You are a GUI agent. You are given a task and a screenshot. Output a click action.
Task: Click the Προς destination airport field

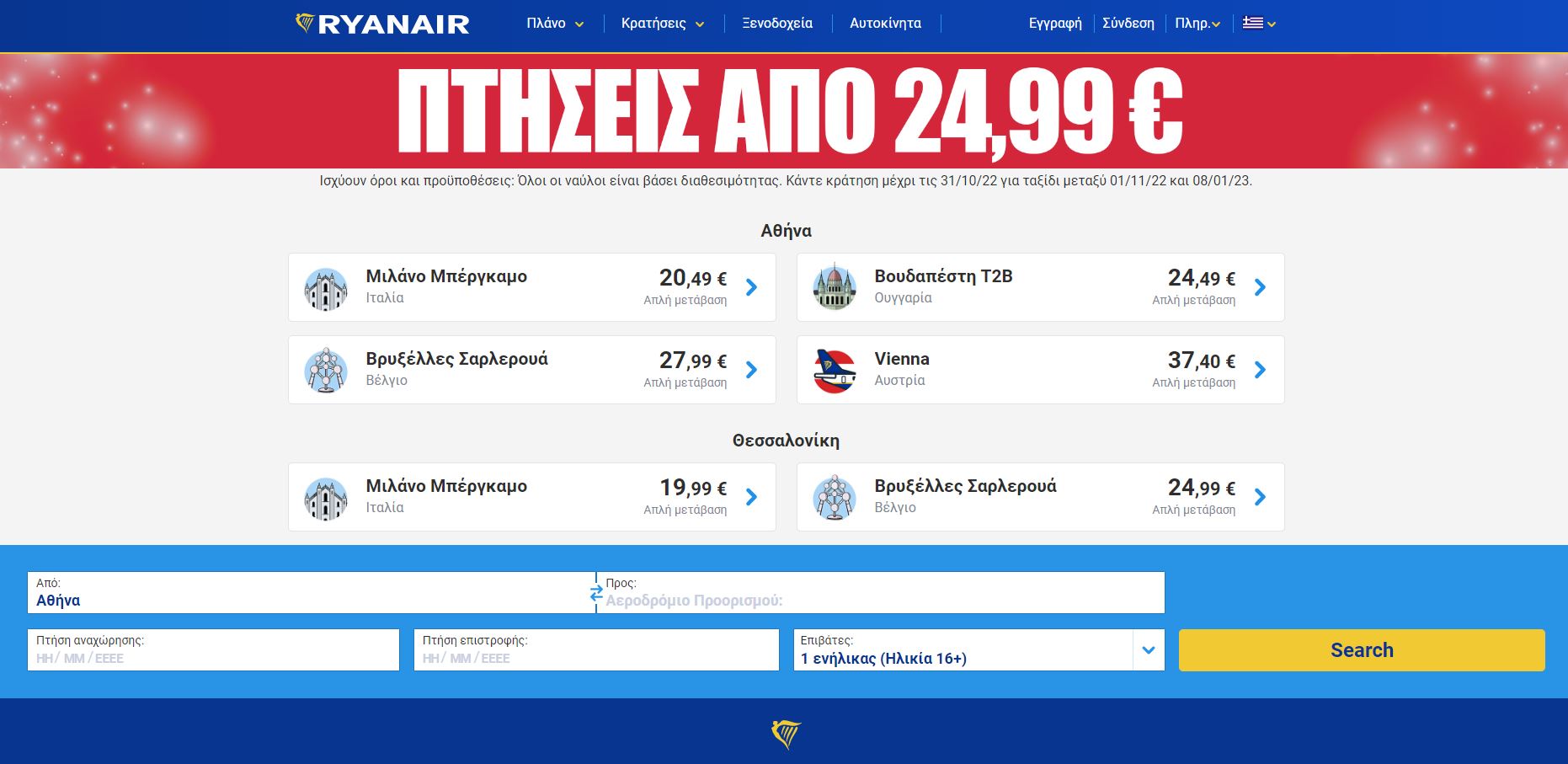(x=881, y=592)
